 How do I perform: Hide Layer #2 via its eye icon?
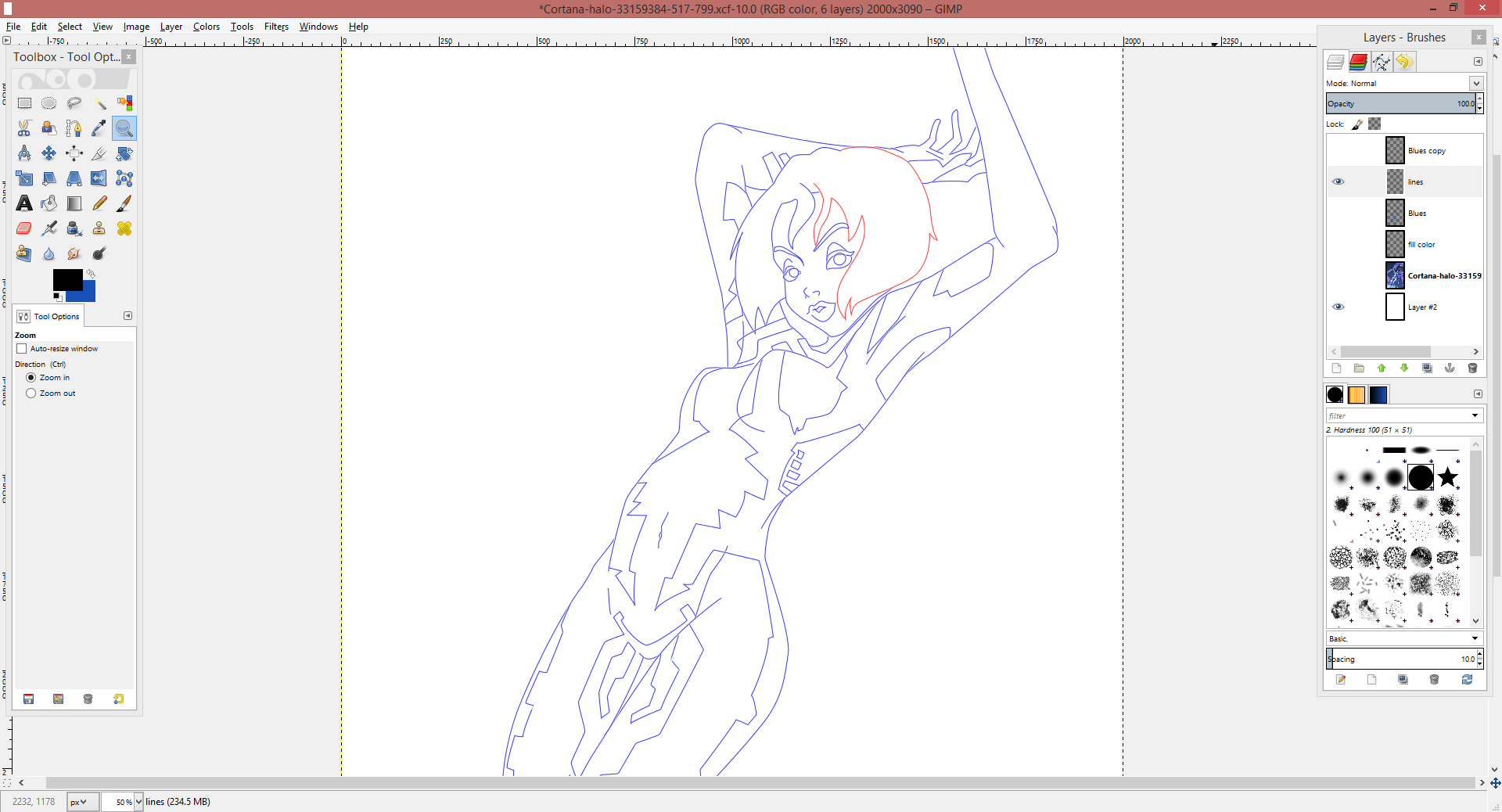click(x=1339, y=307)
